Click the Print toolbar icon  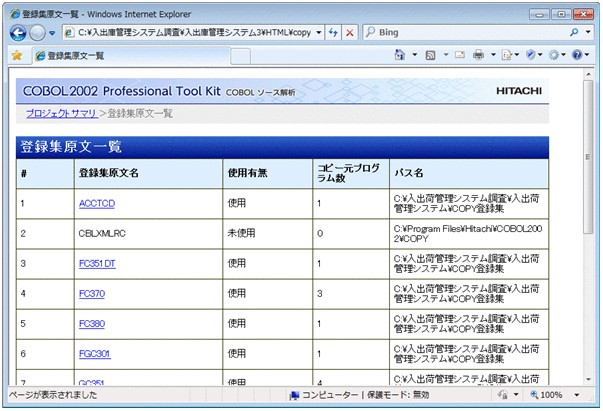click(479, 55)
